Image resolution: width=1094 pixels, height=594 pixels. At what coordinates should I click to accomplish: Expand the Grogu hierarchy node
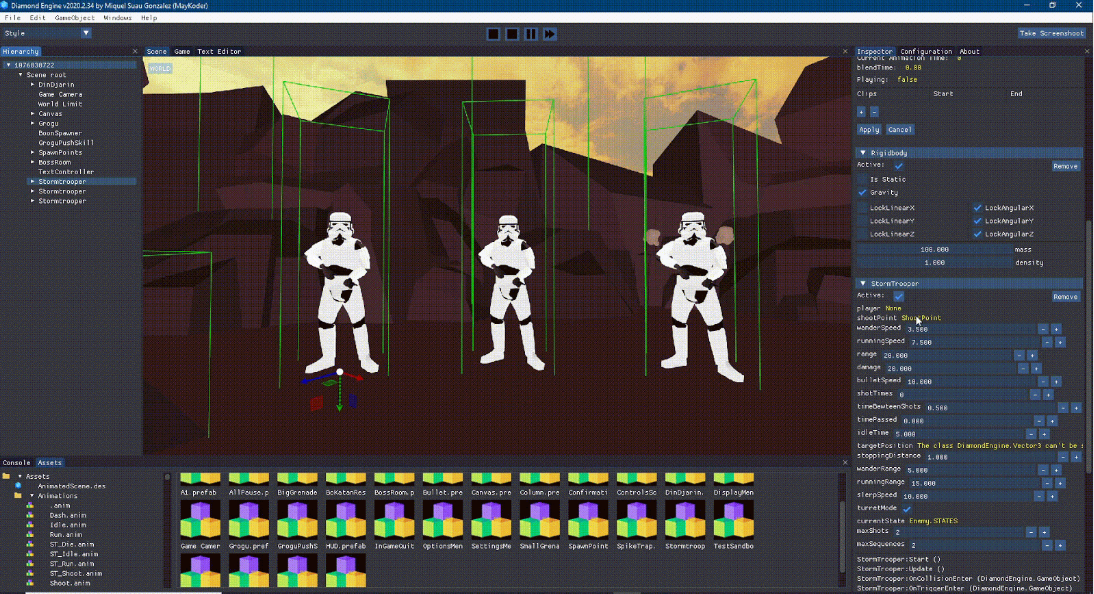click(33, 124)
